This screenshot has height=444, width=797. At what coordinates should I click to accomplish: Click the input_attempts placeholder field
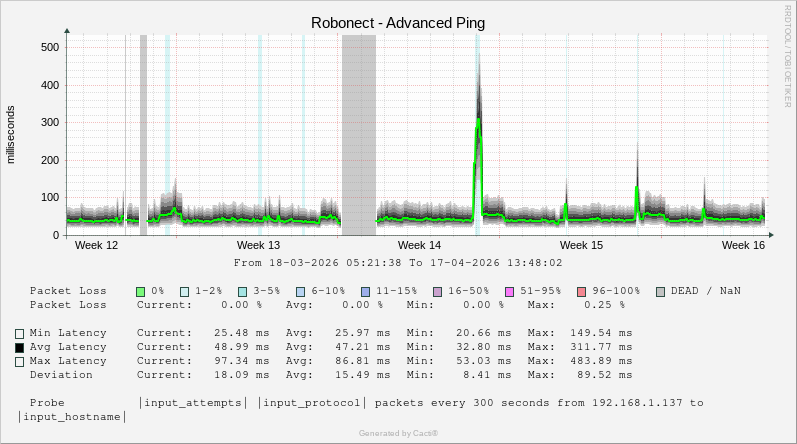click(194, 403)
